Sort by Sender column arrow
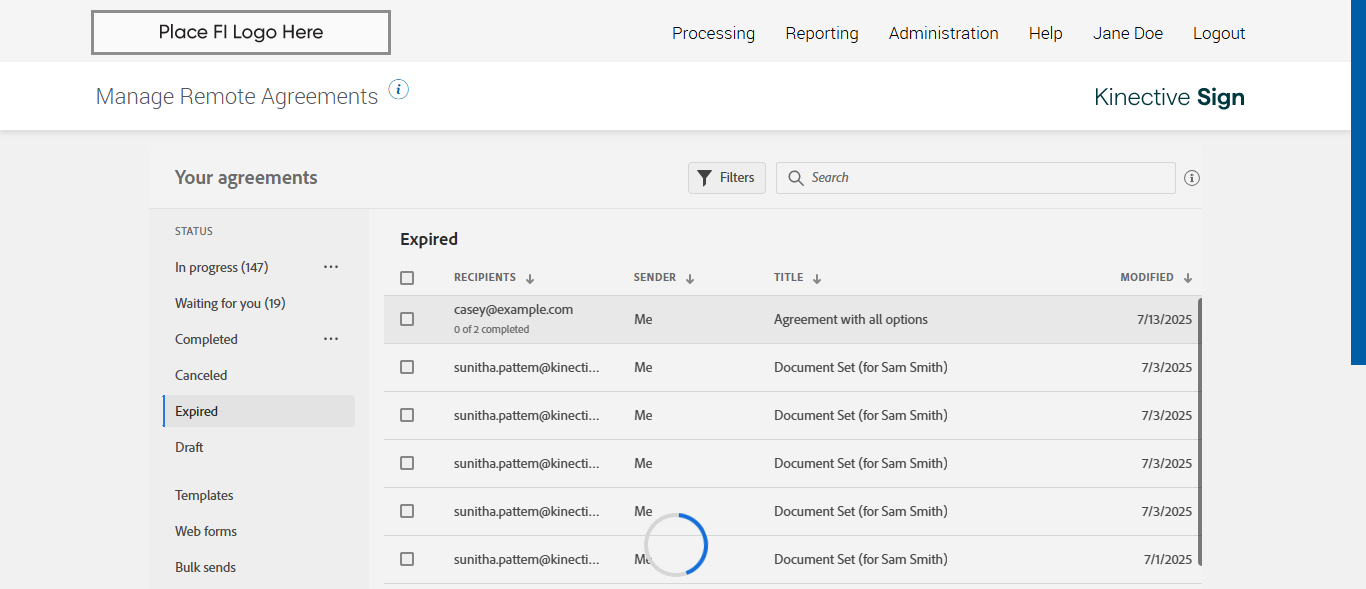The height and width of the screenshot is (589, 1366). pyautogui.click(x=690, y=278)
